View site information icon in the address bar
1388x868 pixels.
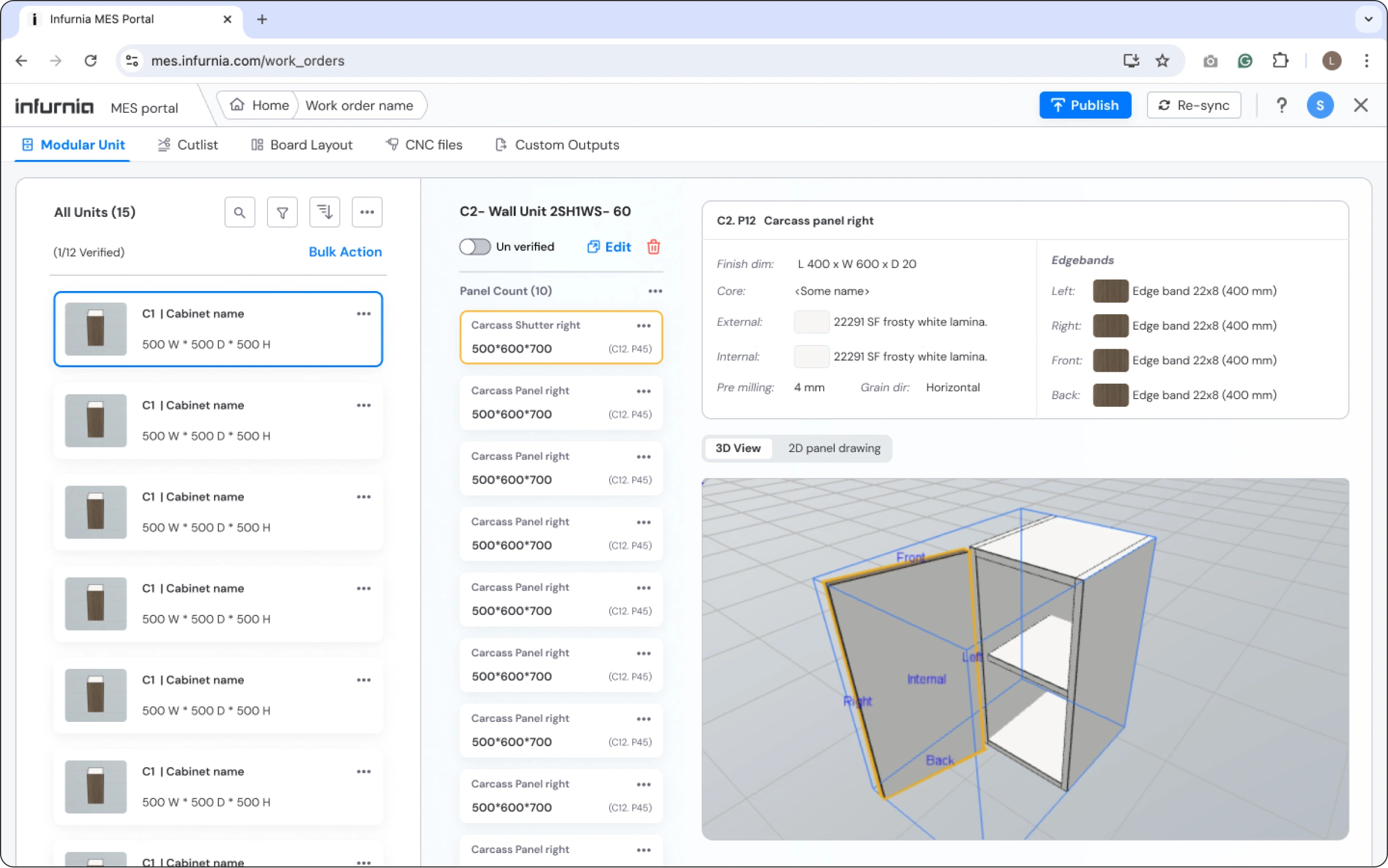(x=132, y=60)
